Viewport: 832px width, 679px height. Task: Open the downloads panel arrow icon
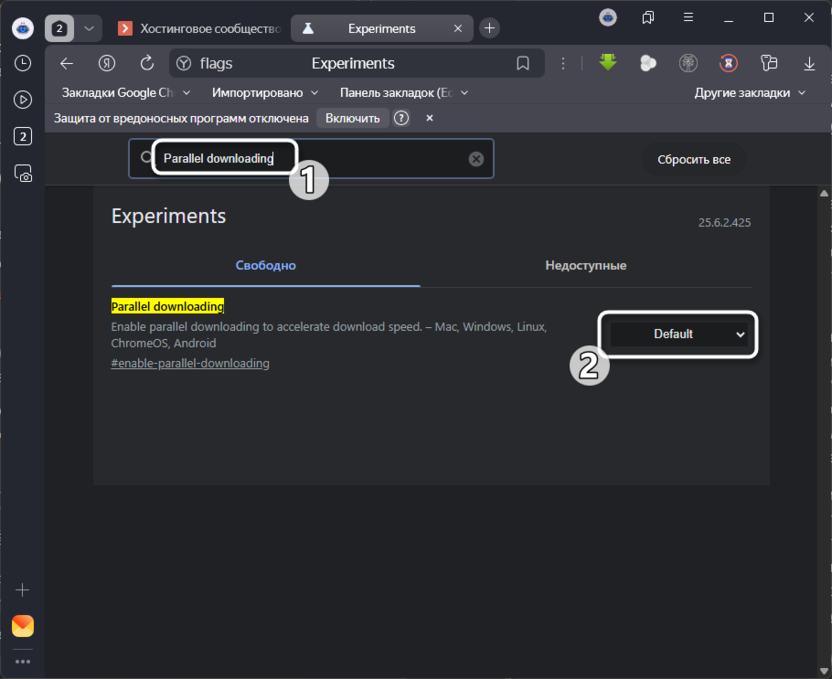click(x=809, y=64)
